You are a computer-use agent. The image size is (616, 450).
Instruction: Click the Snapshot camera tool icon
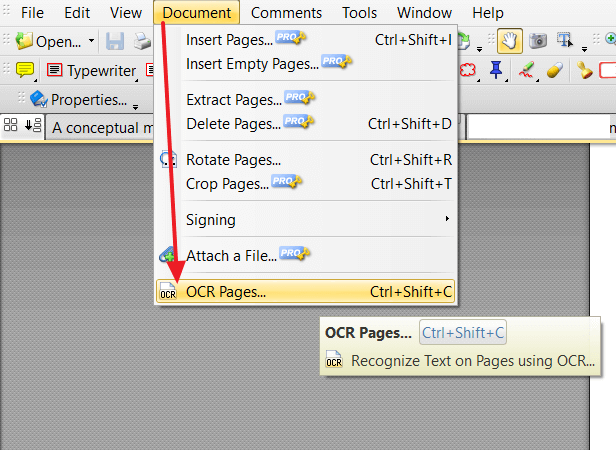point(538,41)
